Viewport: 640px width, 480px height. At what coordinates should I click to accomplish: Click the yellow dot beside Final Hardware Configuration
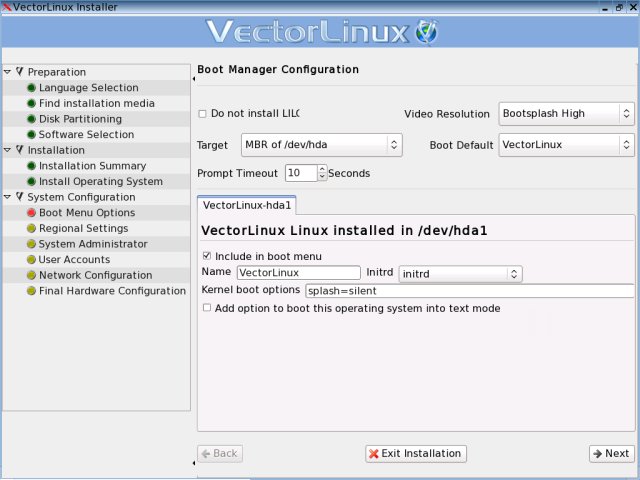tap(31, 291)
